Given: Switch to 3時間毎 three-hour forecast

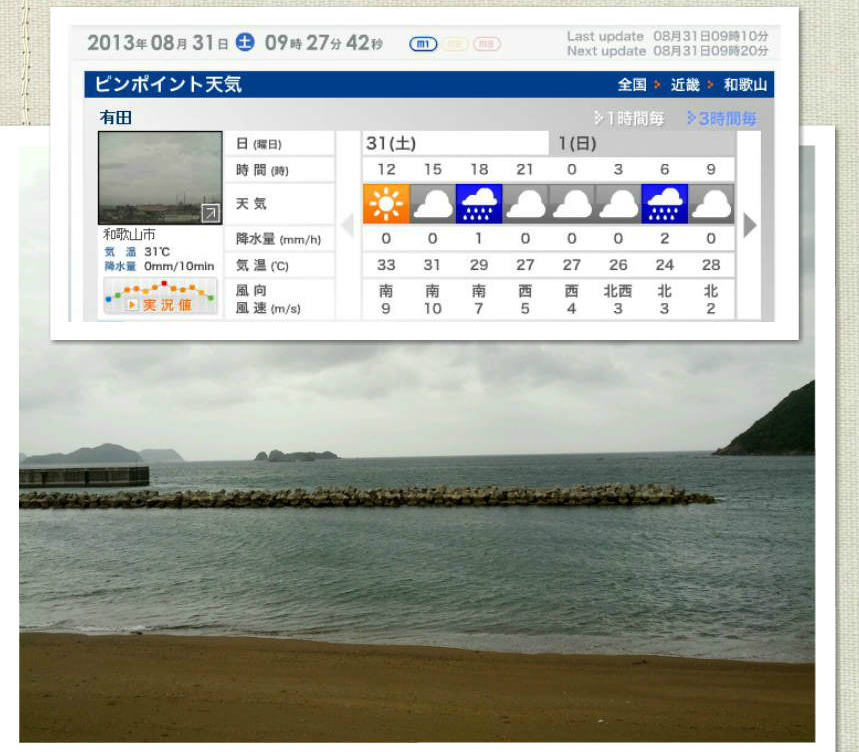Looking at the screenshot, I should (x=722, y=119).
